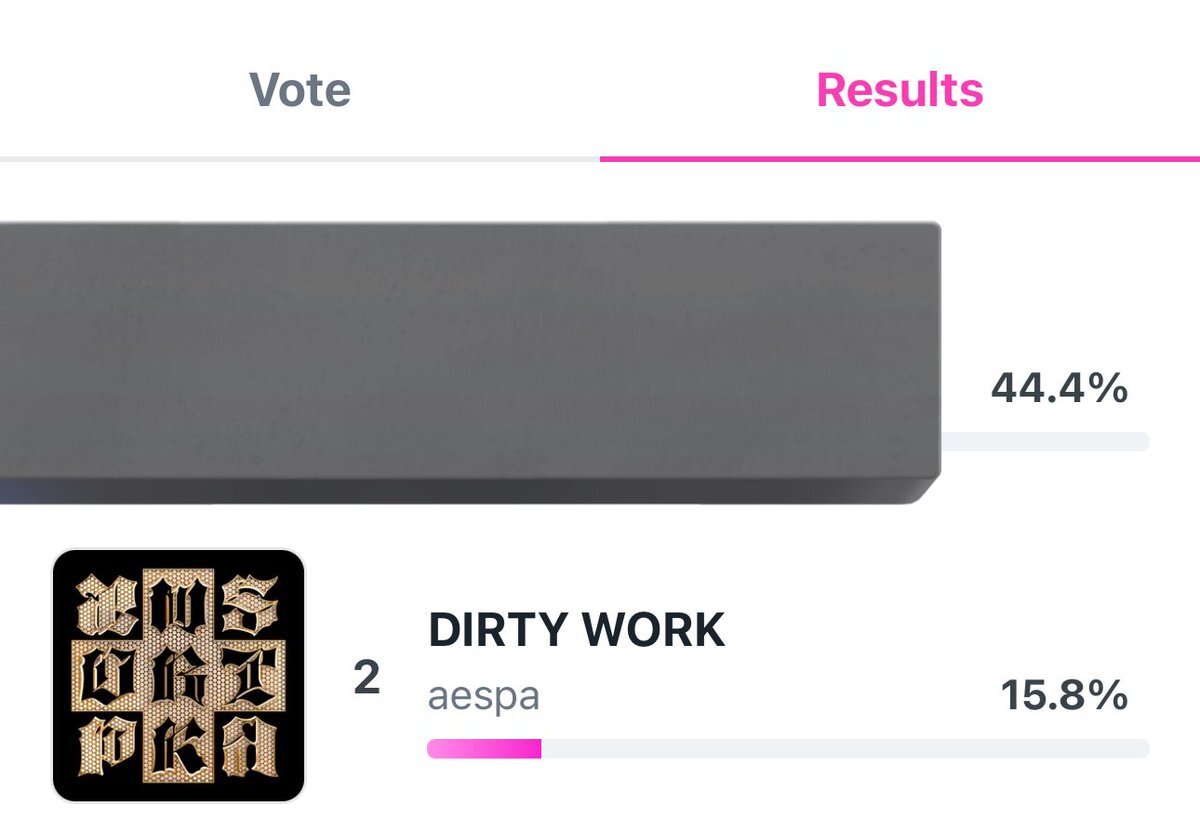Screen dimensions: 1200x833
Task: Click the 44.4% vote percentage
Action: pyautogui.click(x=1059, y=387)
